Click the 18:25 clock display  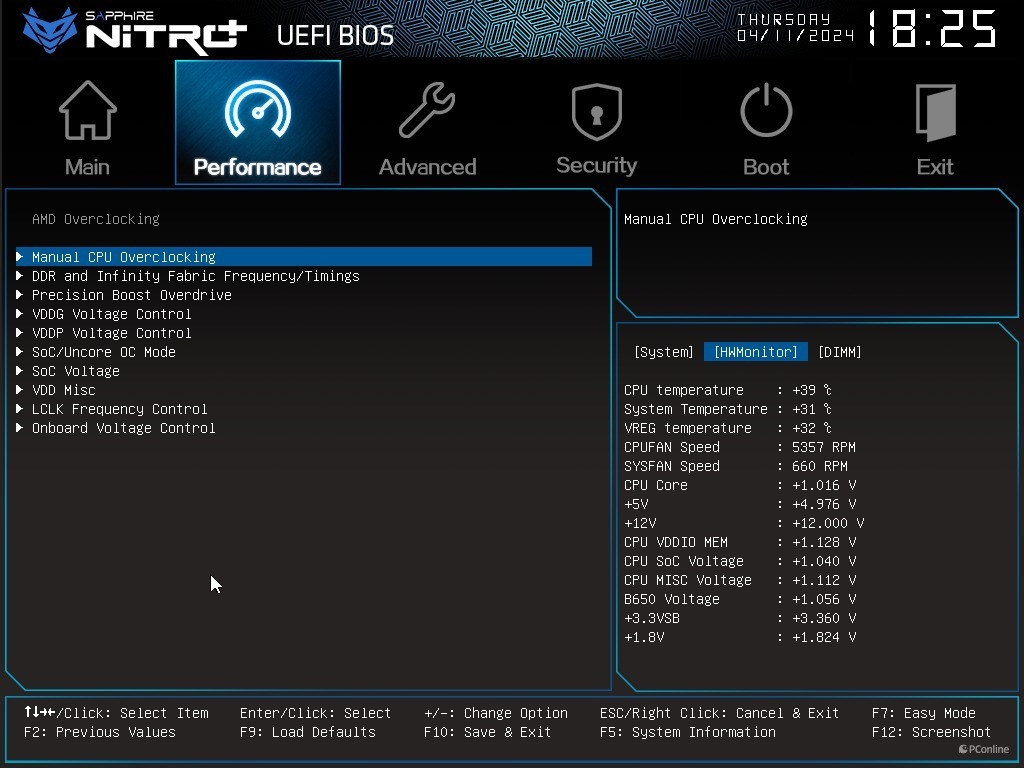click(x=933, y=29)
